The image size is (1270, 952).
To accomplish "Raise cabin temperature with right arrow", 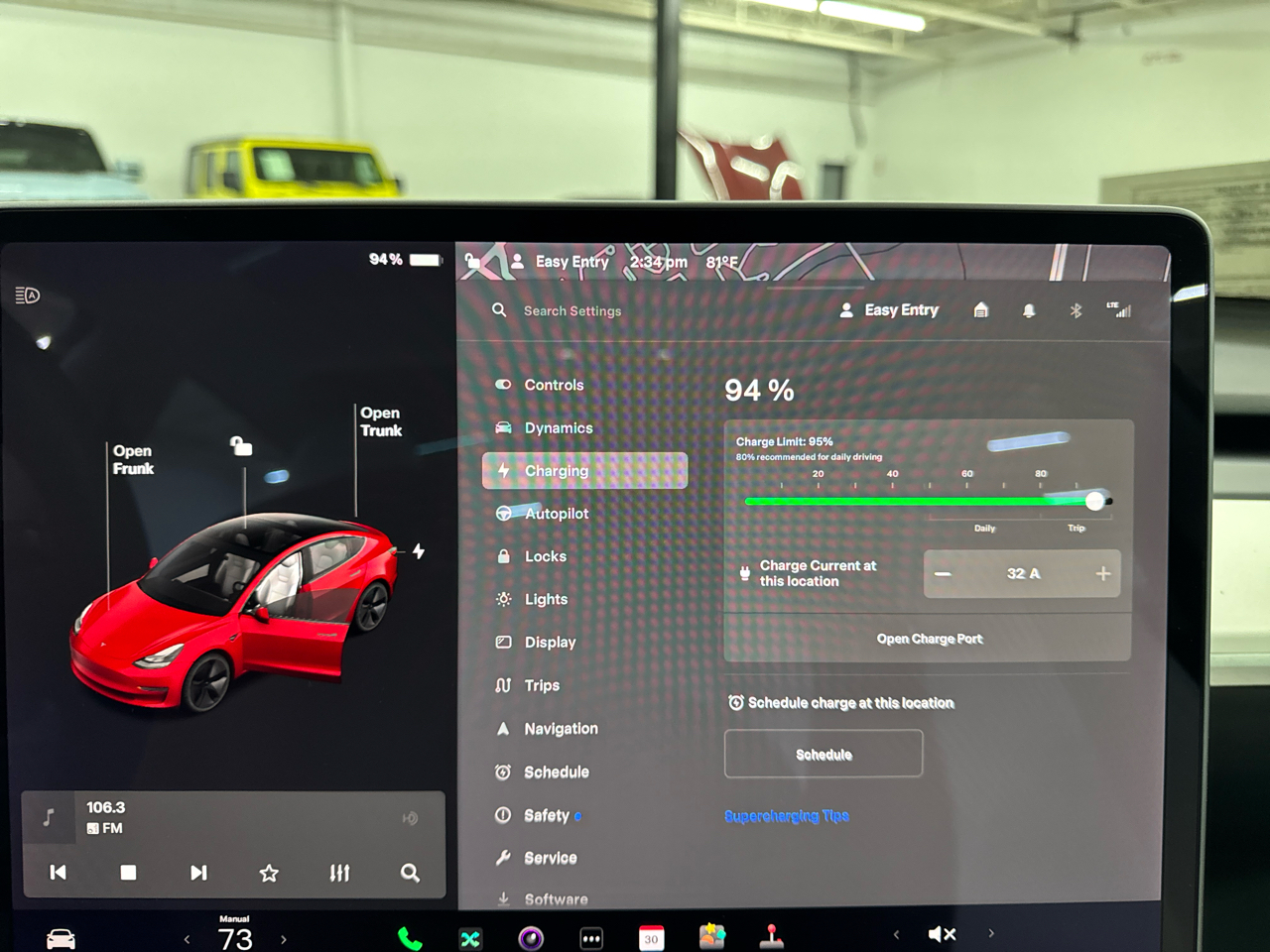I will point(284,939).
